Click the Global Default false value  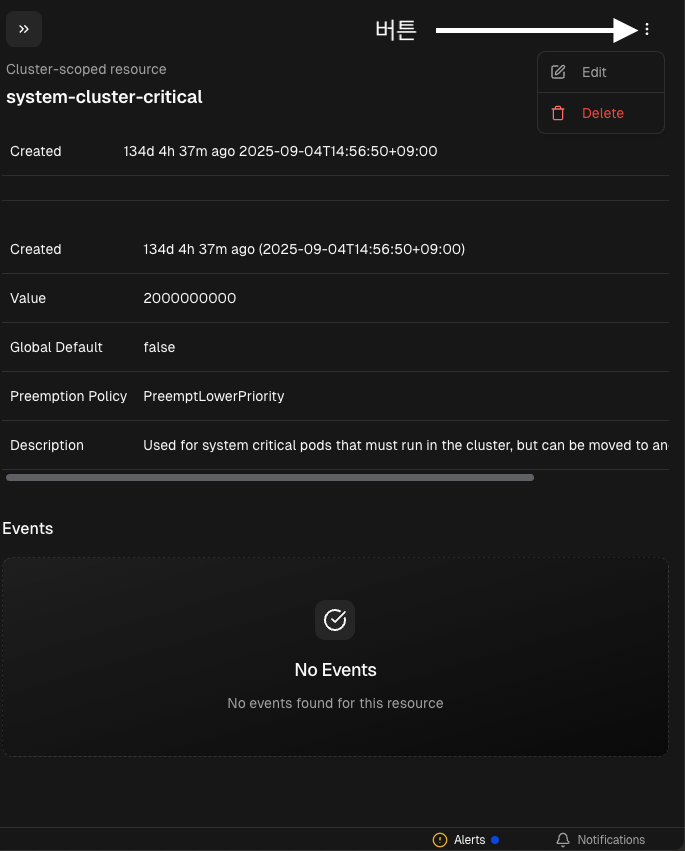159,347
